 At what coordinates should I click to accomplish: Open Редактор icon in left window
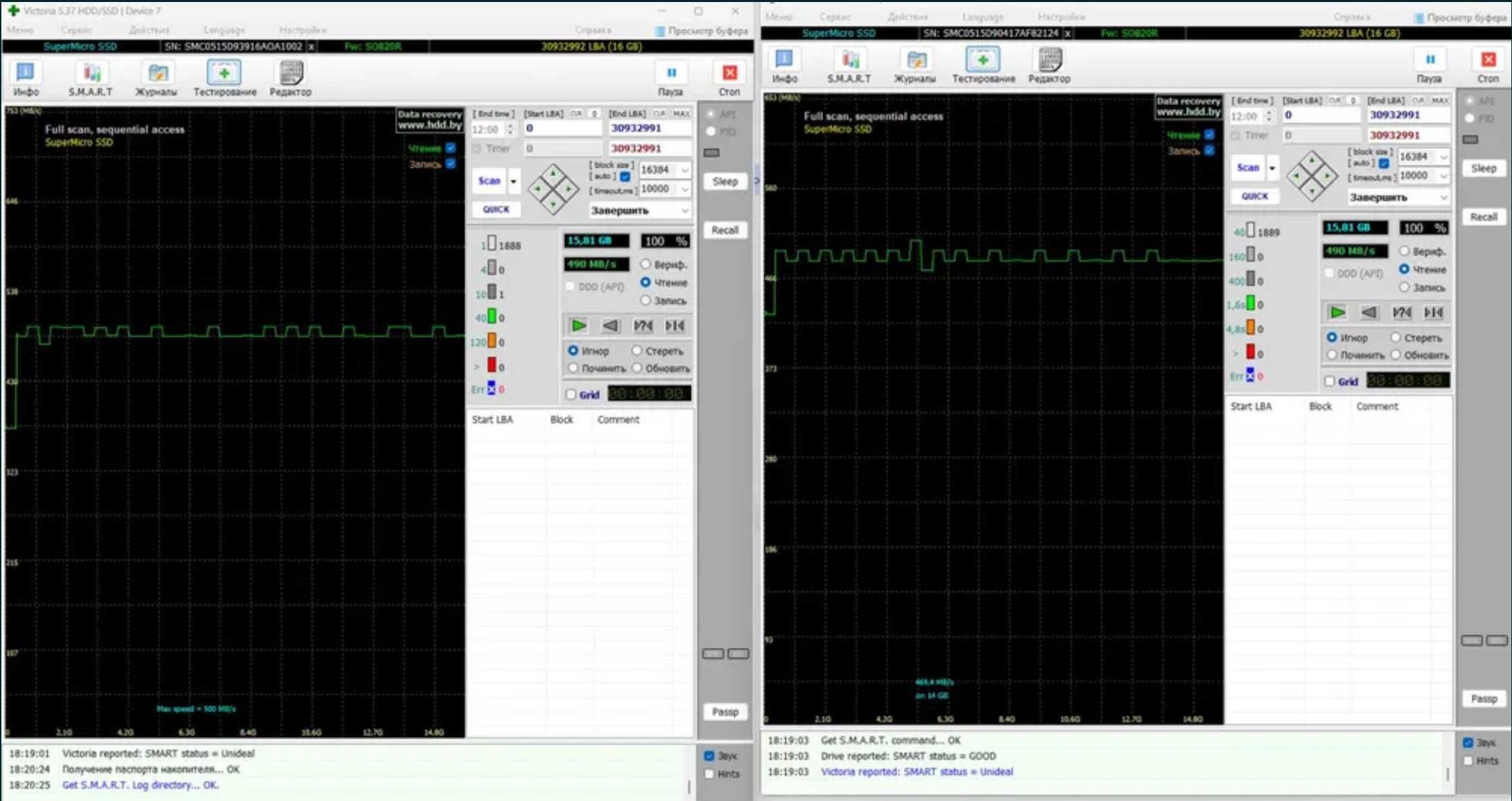(291, 79)
